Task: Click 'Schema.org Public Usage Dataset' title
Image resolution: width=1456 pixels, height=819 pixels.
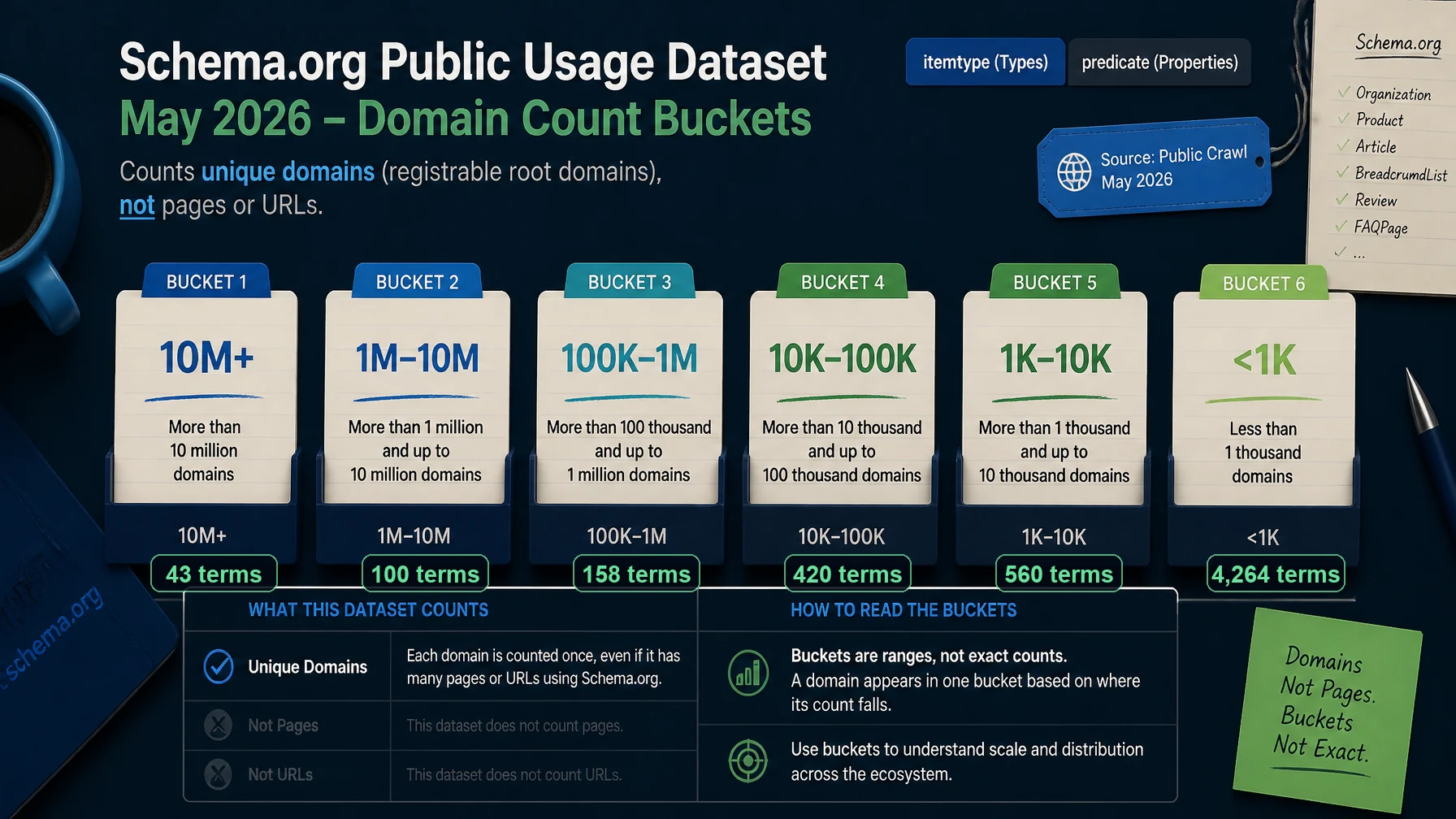Action: 473,62
